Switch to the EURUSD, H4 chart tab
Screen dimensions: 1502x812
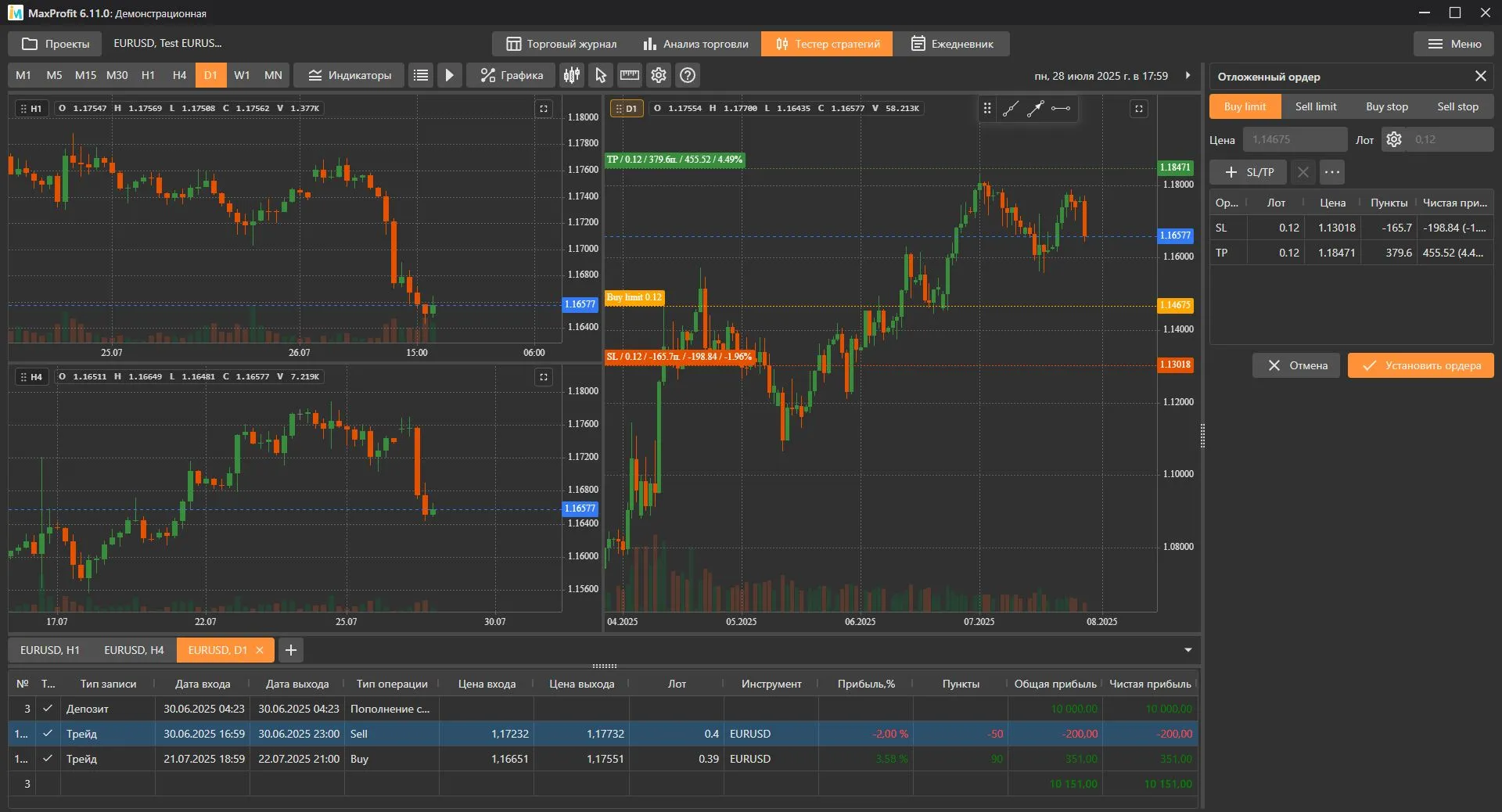(134, 650)
